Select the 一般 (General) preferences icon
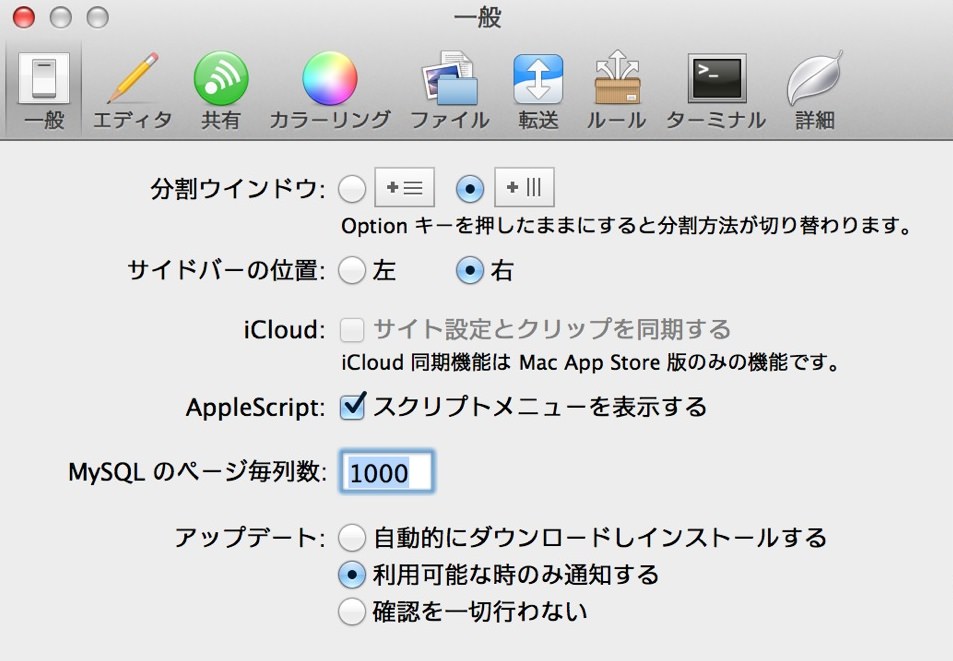The height and width of the screenshot is (661, 953). [44, 90]
